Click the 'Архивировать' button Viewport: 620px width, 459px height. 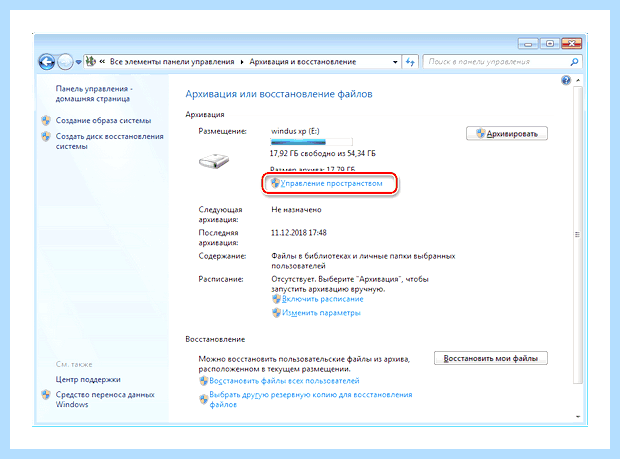click(x=507, y=134)
